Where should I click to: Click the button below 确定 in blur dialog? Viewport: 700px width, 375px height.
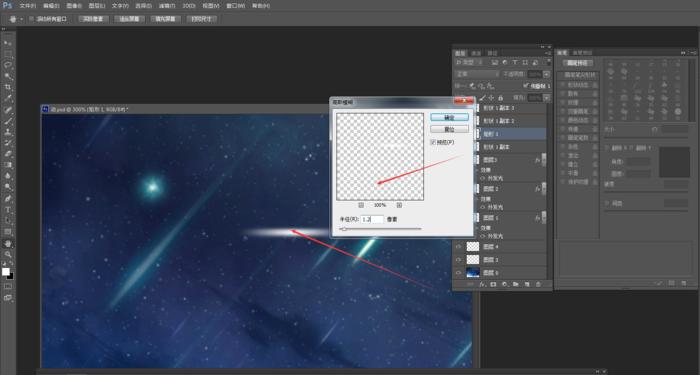[x=450, y=129]
